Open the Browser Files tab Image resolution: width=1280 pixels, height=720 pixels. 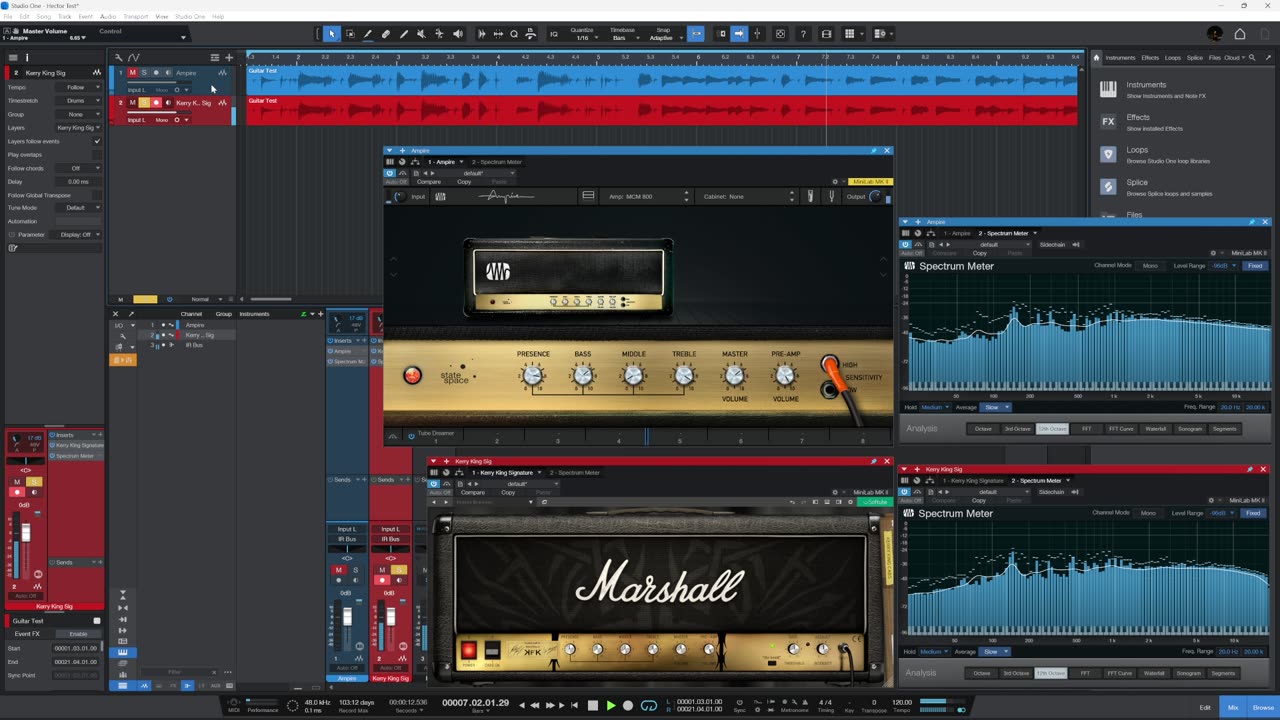[1215, 58]
